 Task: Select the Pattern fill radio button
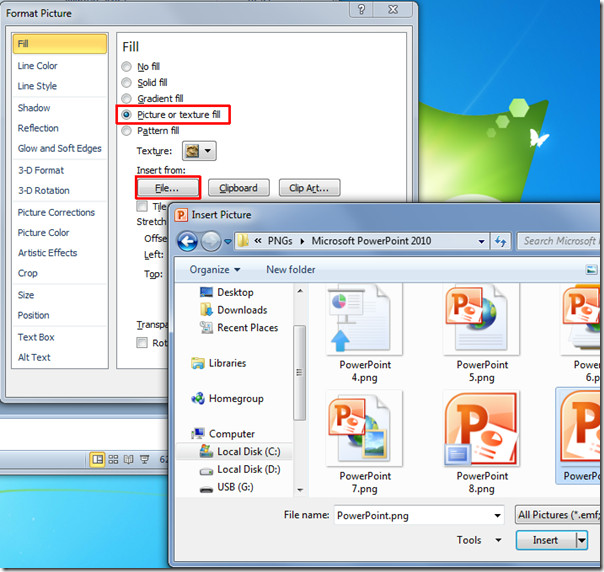tap(126, 131)
